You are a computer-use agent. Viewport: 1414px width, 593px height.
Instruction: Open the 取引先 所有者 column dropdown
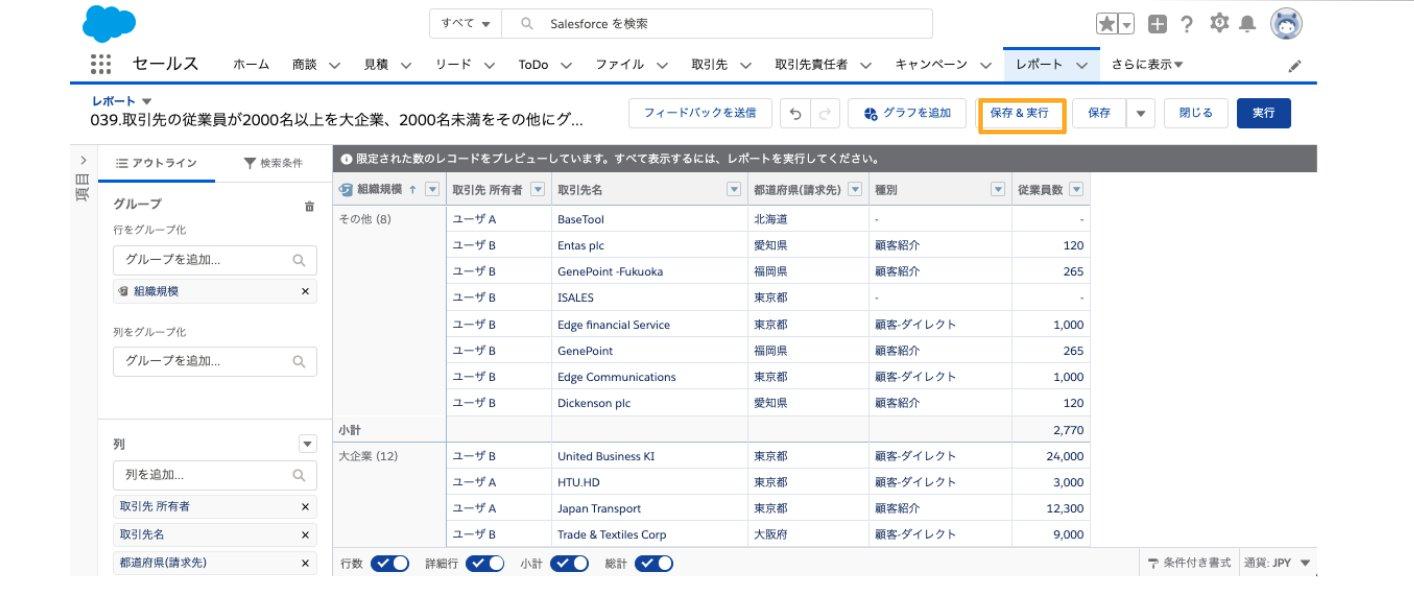click(x=537, y=189)
